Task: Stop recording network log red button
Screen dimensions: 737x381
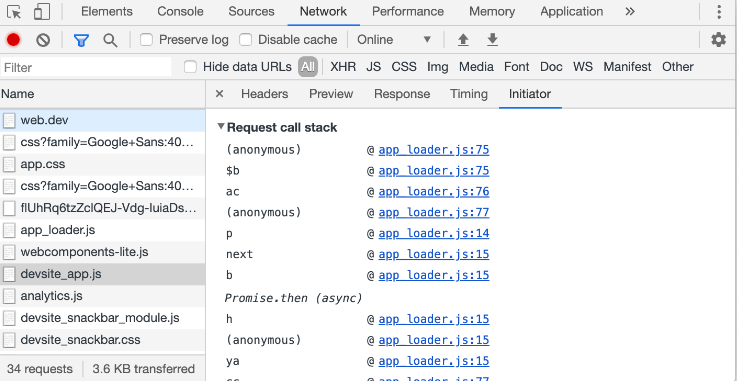Action: point(14,40)
